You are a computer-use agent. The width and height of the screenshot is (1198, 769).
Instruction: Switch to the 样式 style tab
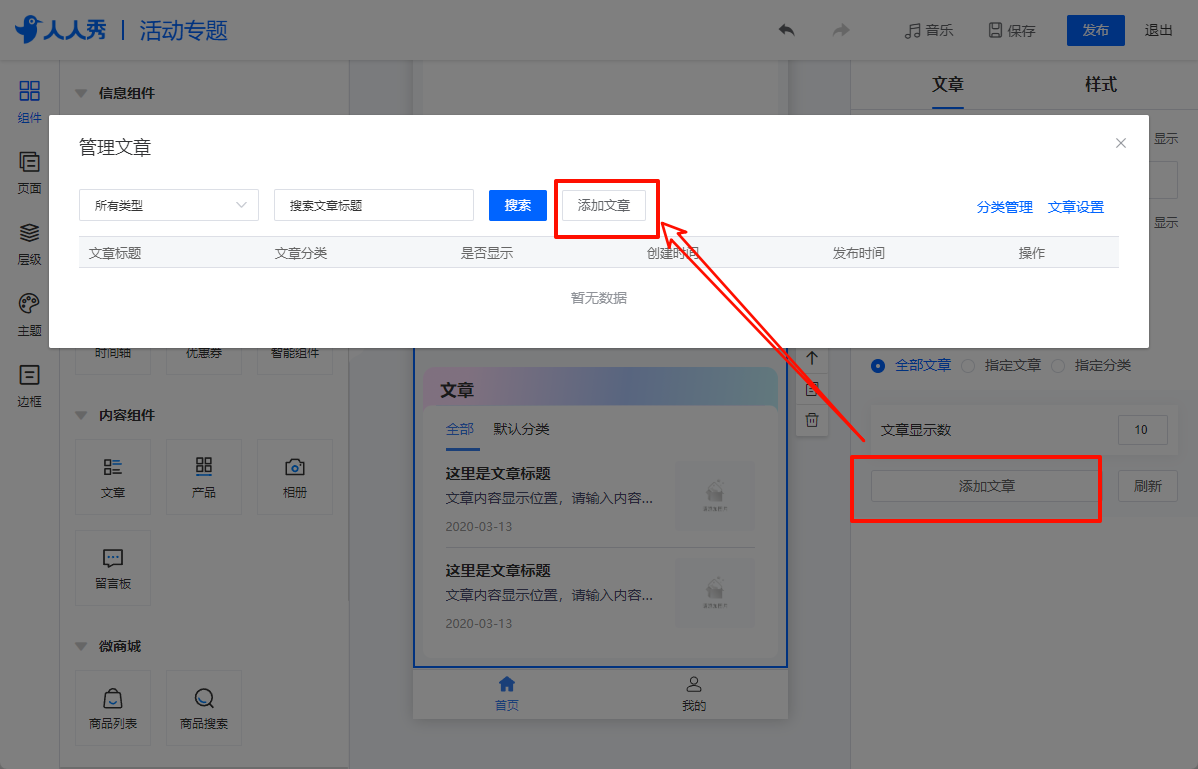pyautogui.click(x=1100, y=85)
